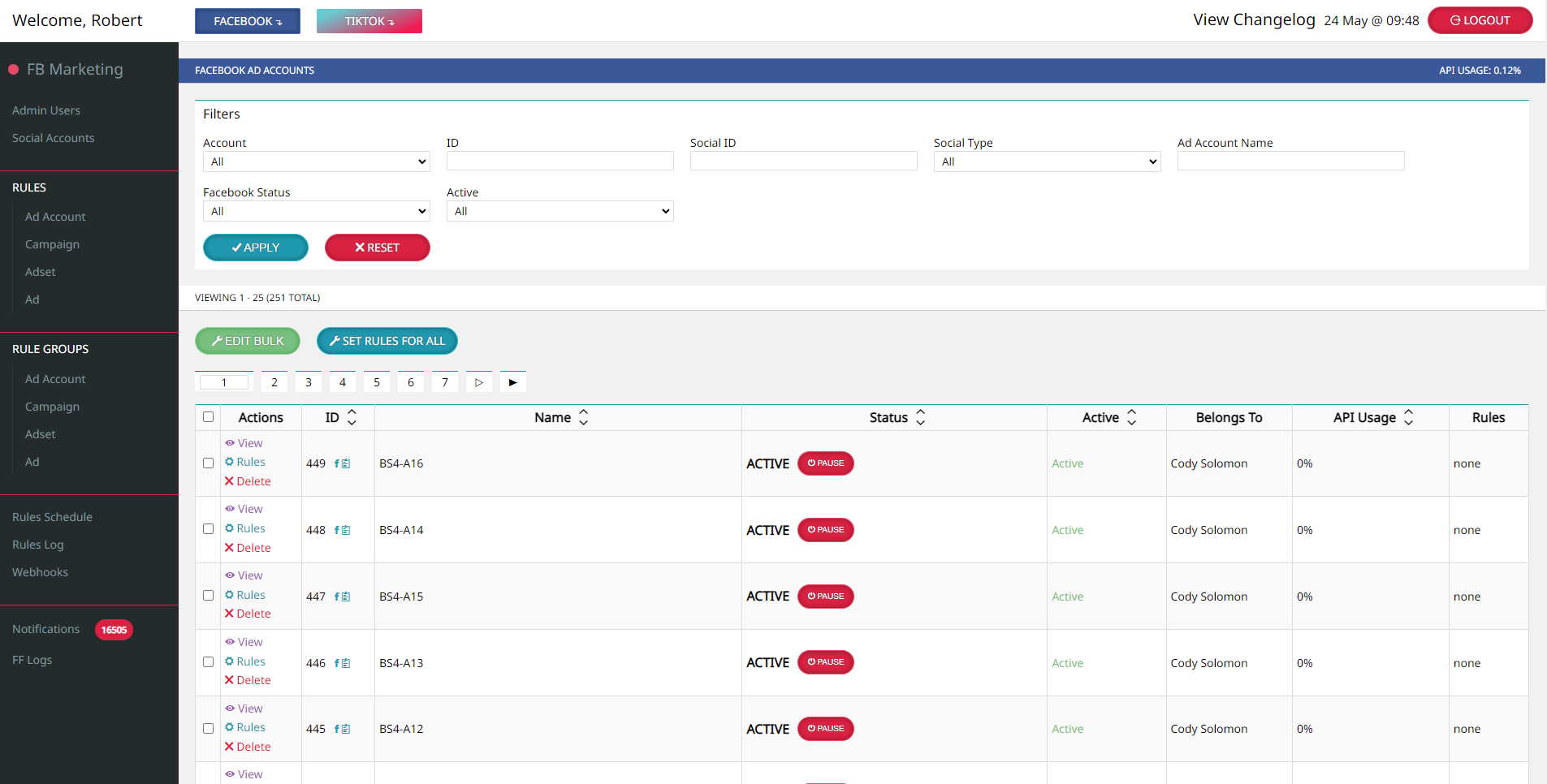Click the Ad Account Name input field
The image size is (1547, 784).
point(1290,161)
